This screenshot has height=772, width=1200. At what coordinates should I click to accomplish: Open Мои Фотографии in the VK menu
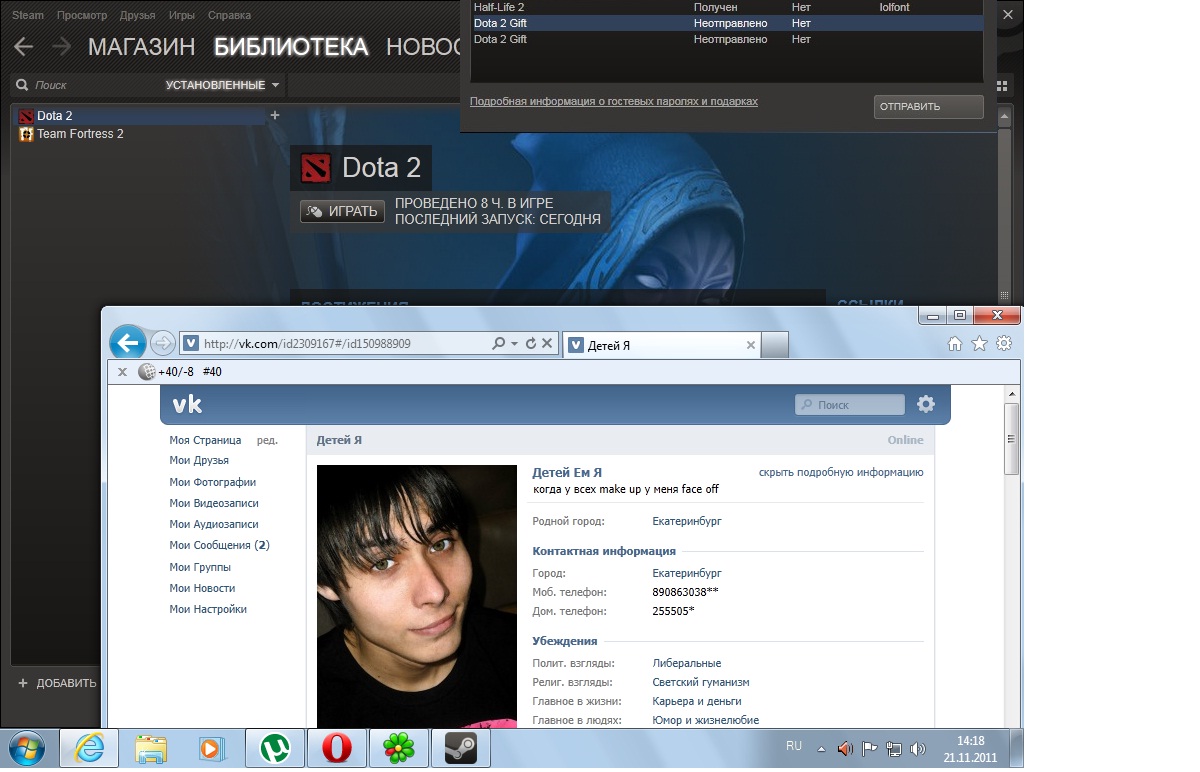click(x=213, y=482)
